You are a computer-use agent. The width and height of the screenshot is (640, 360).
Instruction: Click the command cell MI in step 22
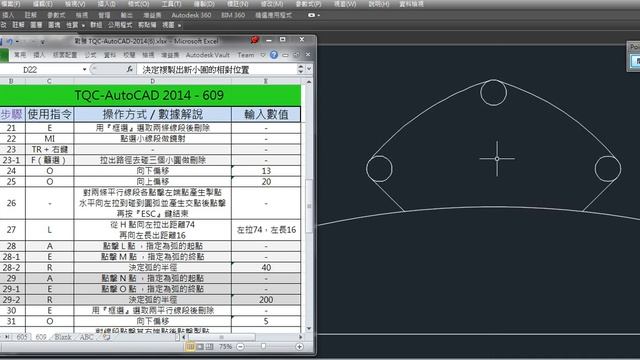(x=49, y=138)
